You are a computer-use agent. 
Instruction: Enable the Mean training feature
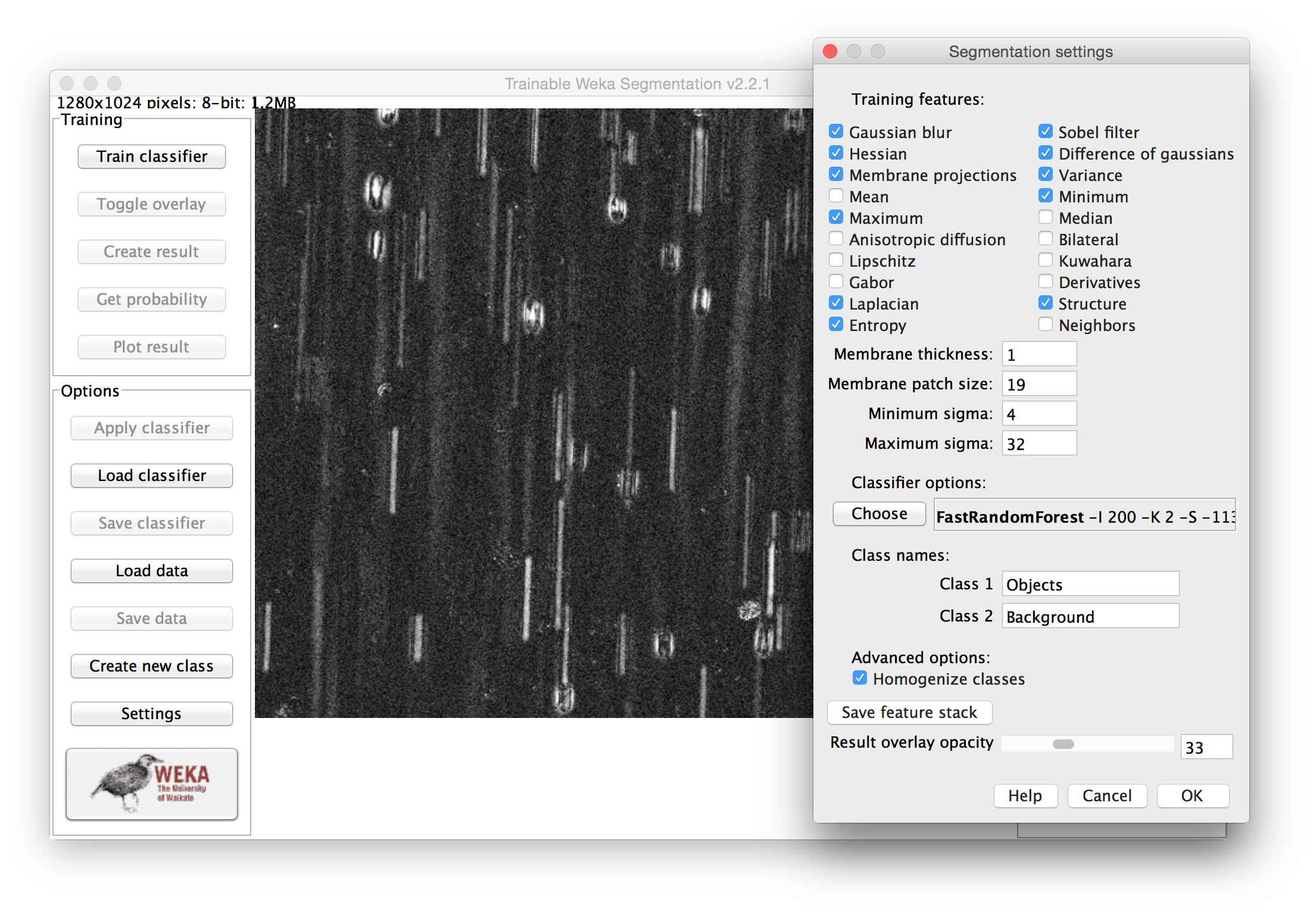(x=837, y=196)
